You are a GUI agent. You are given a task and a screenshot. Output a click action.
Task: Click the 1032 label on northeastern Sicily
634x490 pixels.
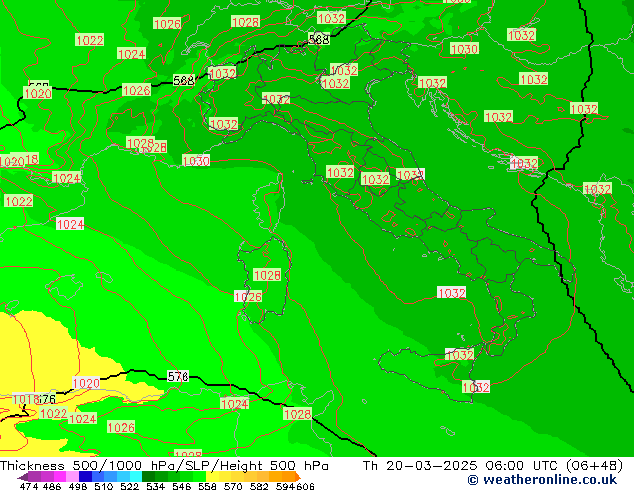(459, 355)
